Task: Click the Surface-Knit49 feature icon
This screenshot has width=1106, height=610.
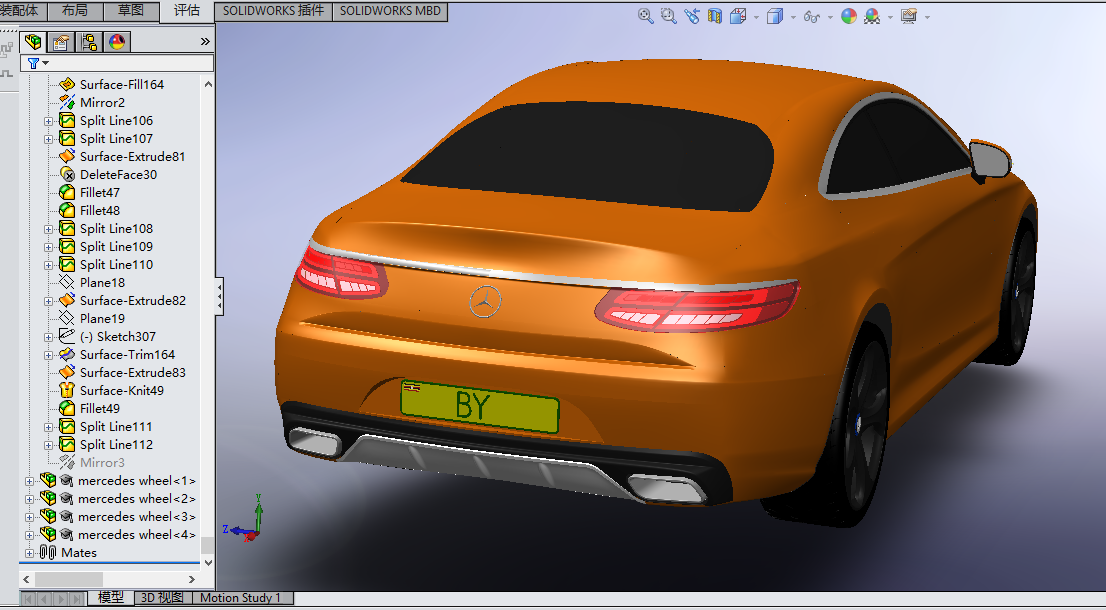Action: pyautogui.click(x=67, y=390)
